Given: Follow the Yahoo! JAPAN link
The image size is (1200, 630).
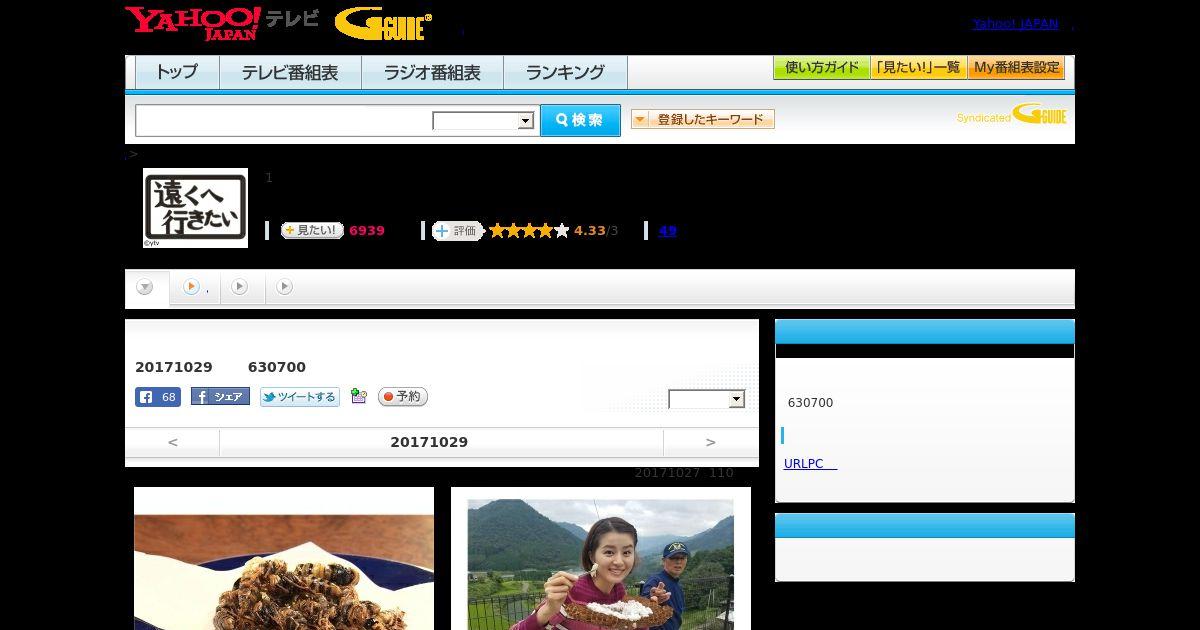Looking at the screenshot, I should coord(1016,24).
